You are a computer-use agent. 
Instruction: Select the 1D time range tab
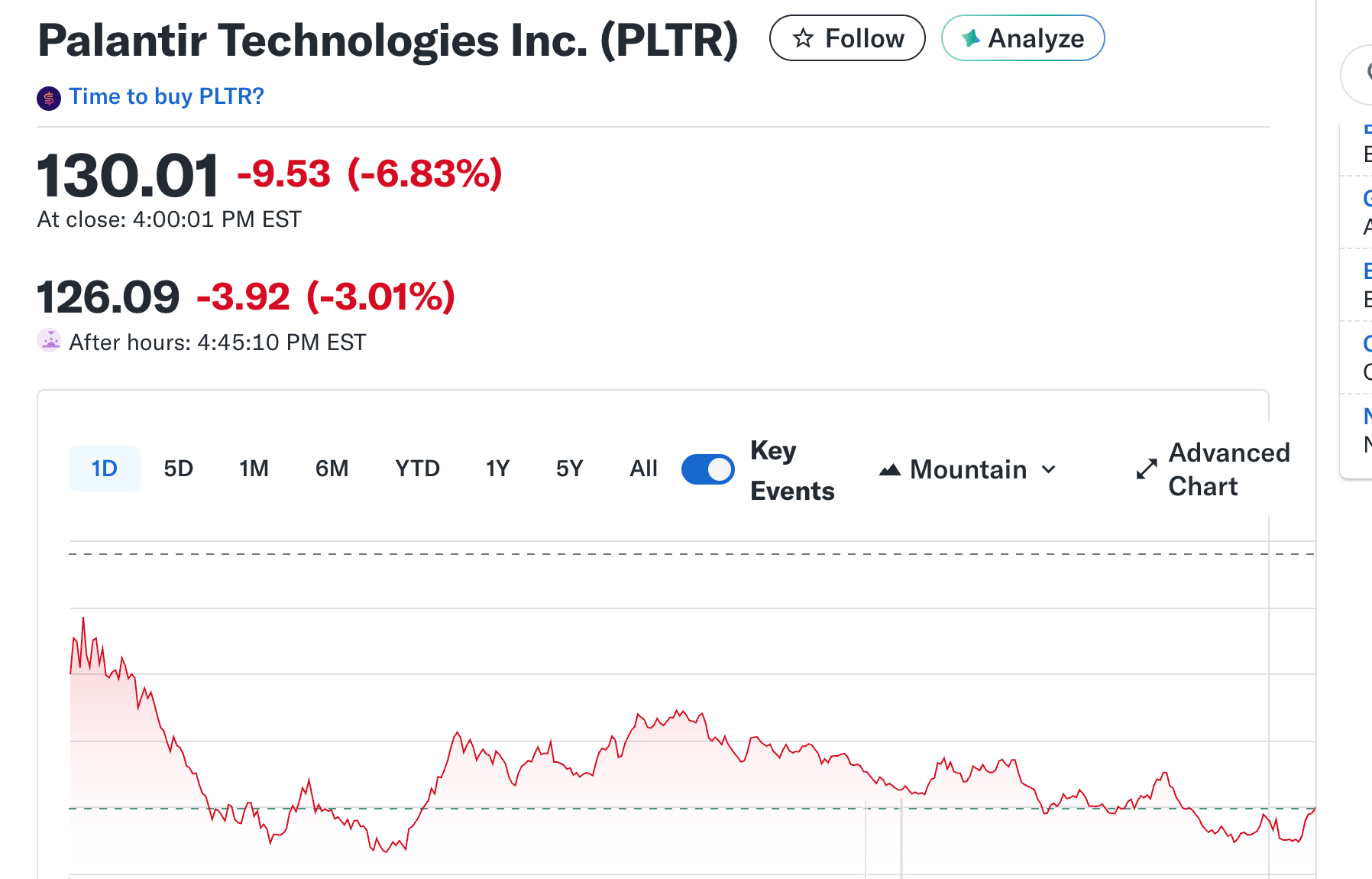click(x=104, y=469)
